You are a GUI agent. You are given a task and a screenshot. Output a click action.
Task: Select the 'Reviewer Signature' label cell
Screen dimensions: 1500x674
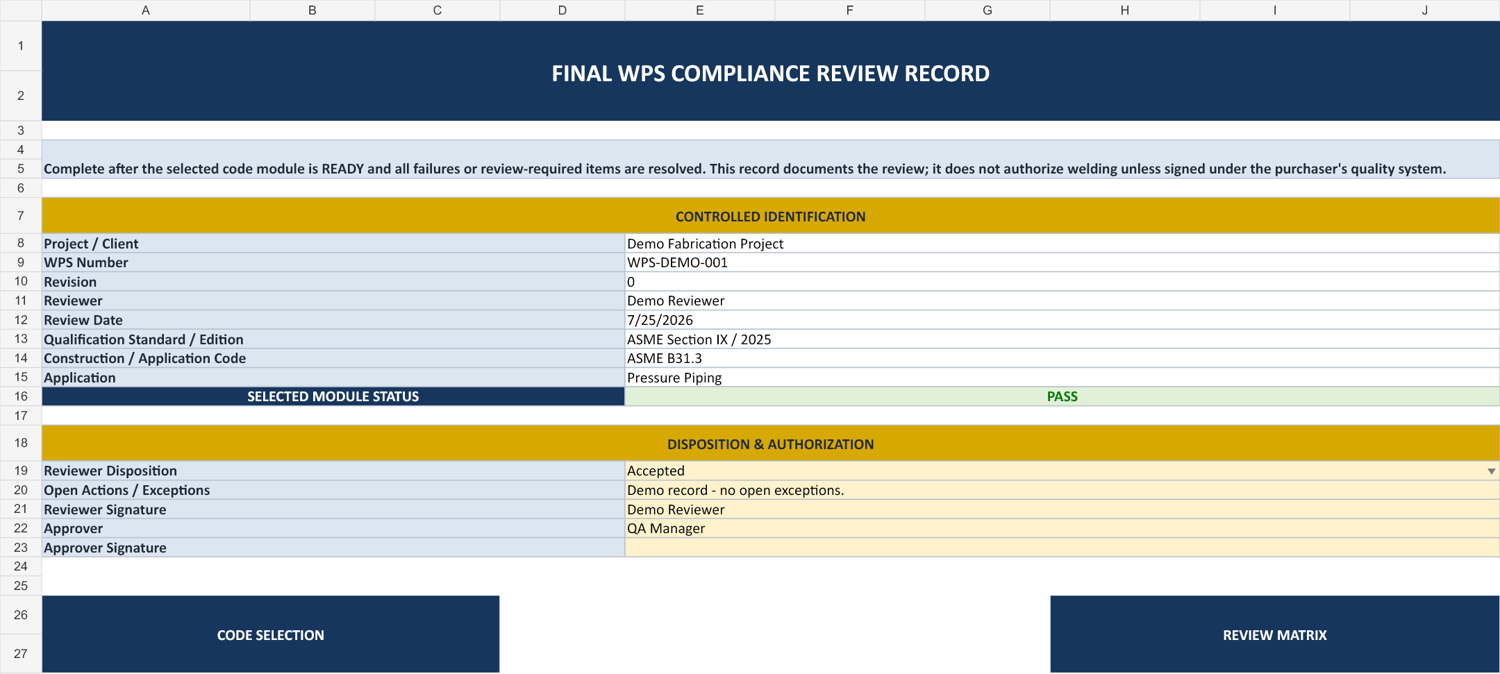[333, 509]
